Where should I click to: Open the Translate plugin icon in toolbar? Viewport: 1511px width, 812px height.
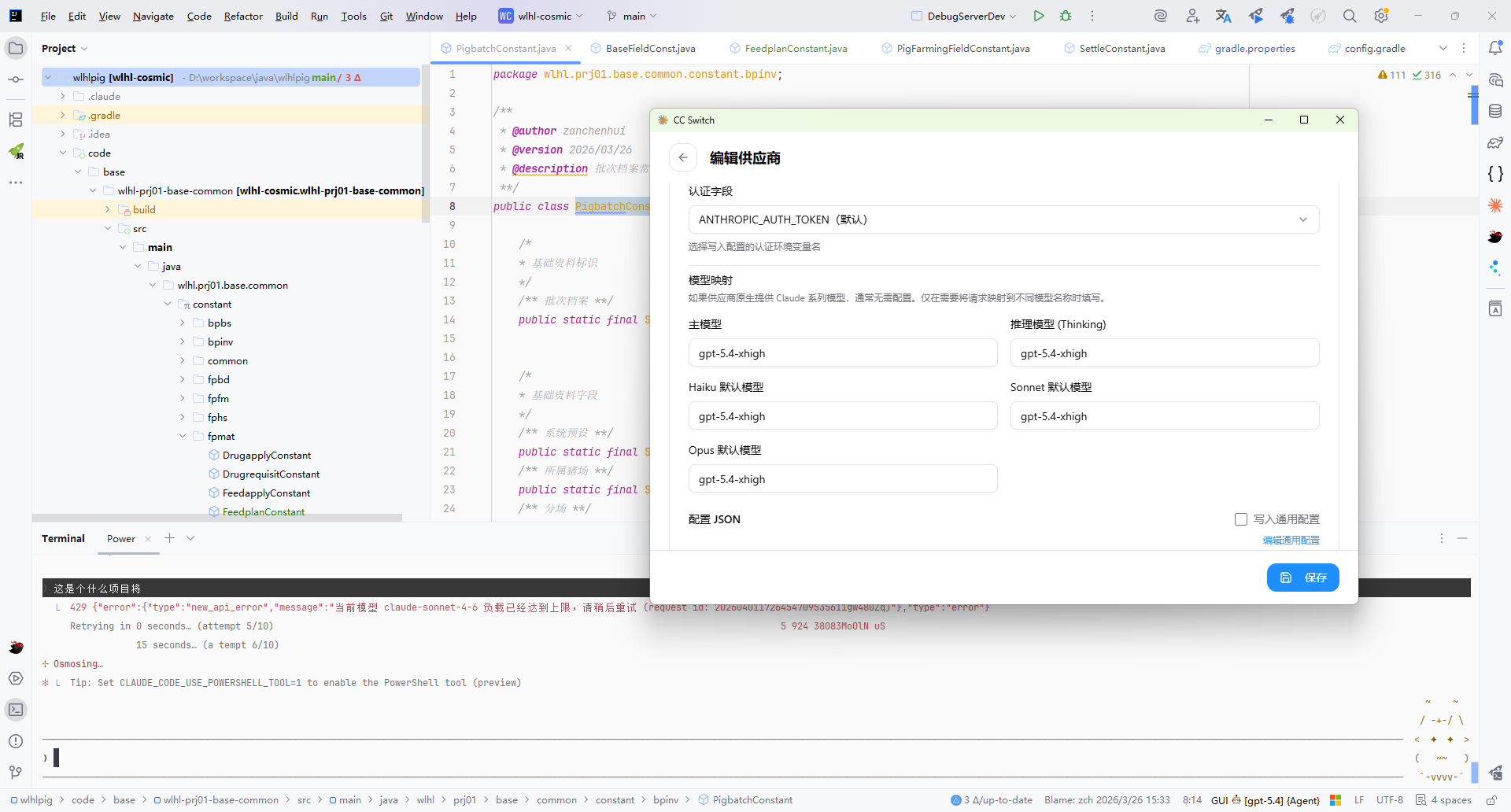(x=1223, y=16)
